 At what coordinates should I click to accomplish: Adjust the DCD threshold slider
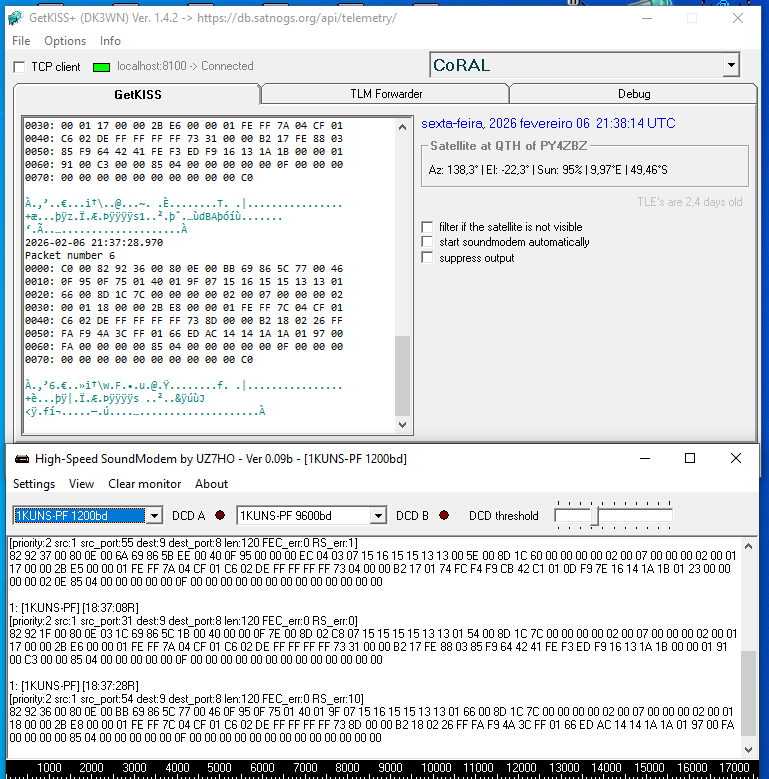pyautogui.click(x=595, y=516)
